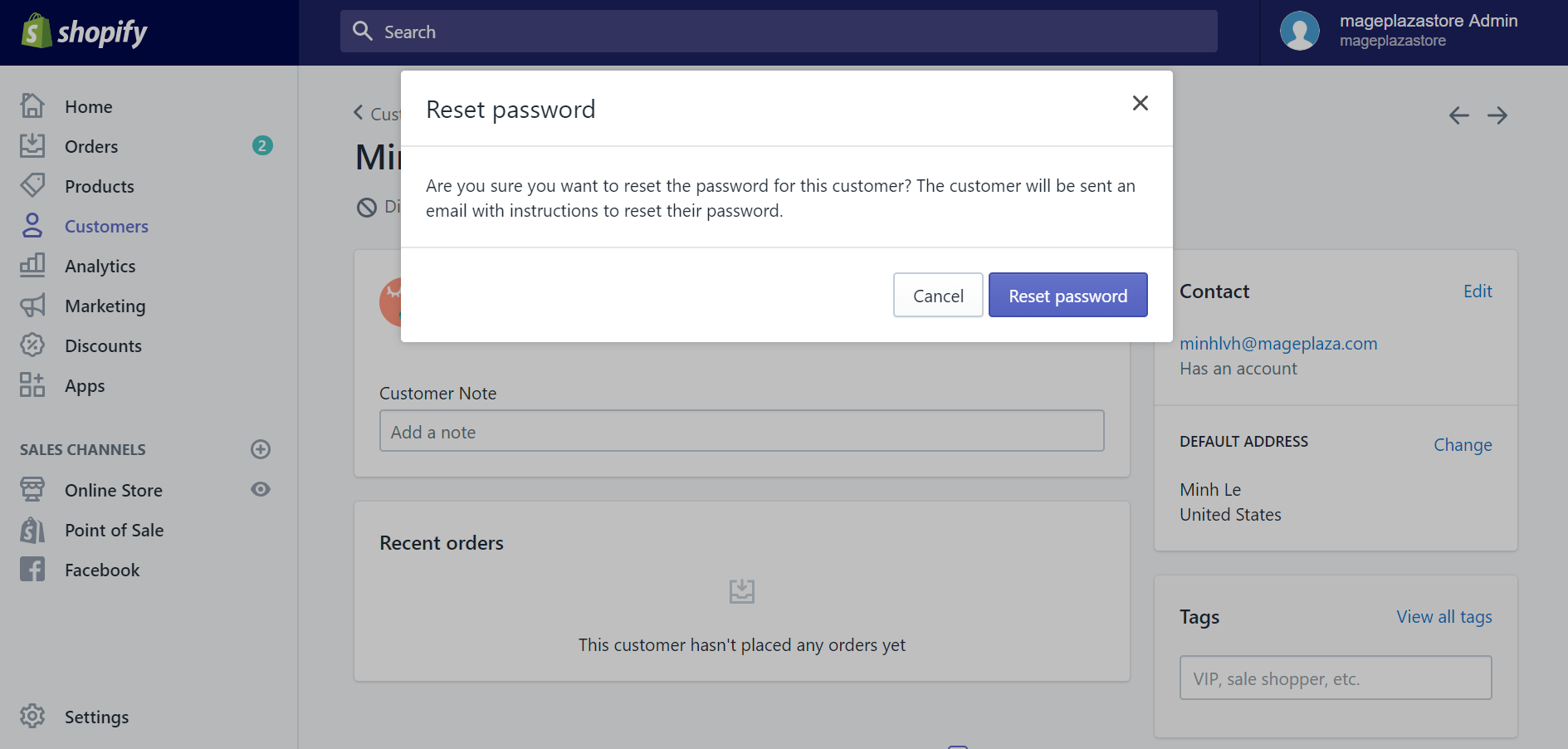This screenshot has height=749, width=1568.
Task: Click the Apps icon in the sidebar
Action: [x=32, y=384]
